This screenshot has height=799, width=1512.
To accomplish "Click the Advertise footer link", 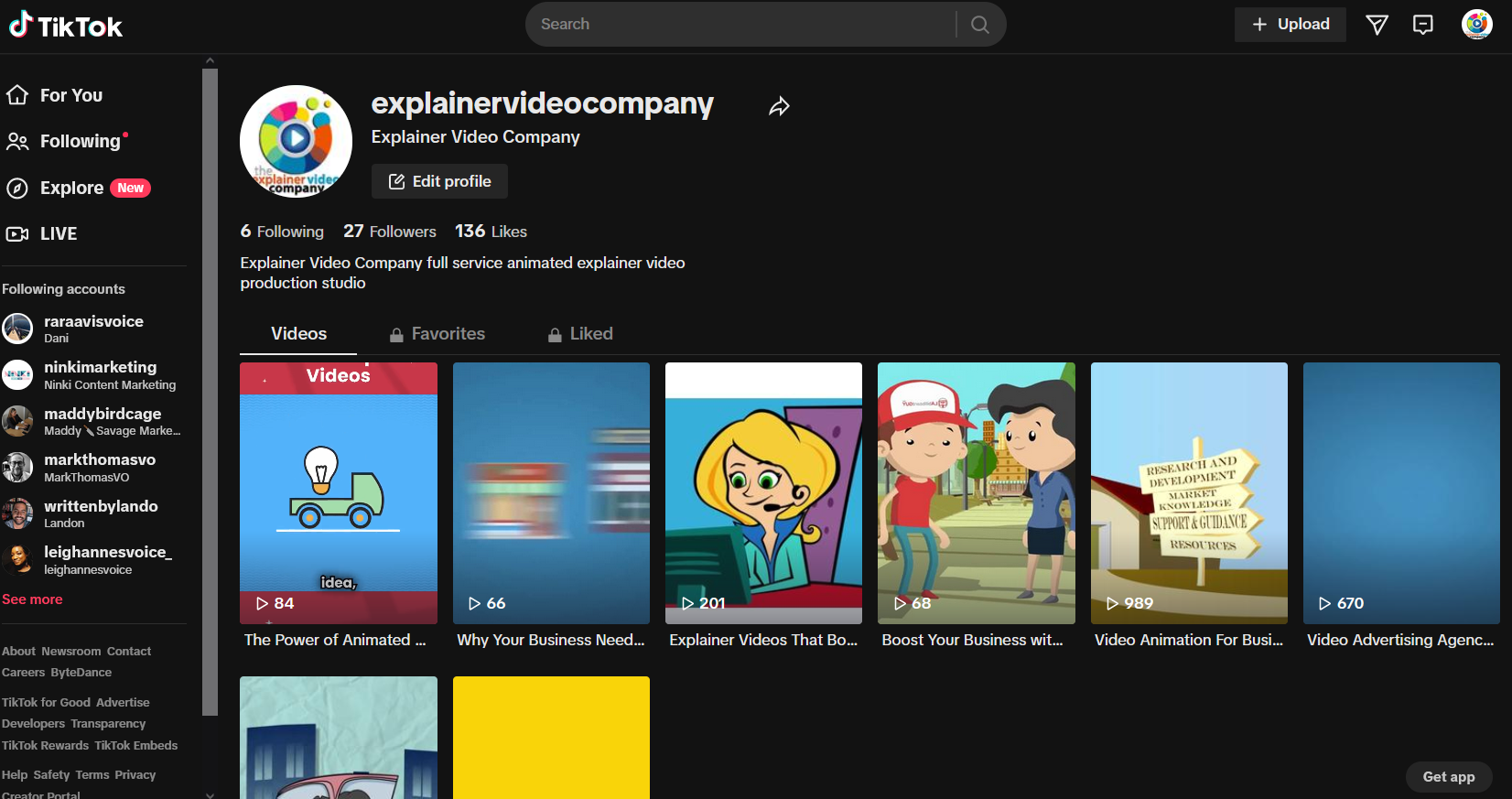I will coord(123,703).
